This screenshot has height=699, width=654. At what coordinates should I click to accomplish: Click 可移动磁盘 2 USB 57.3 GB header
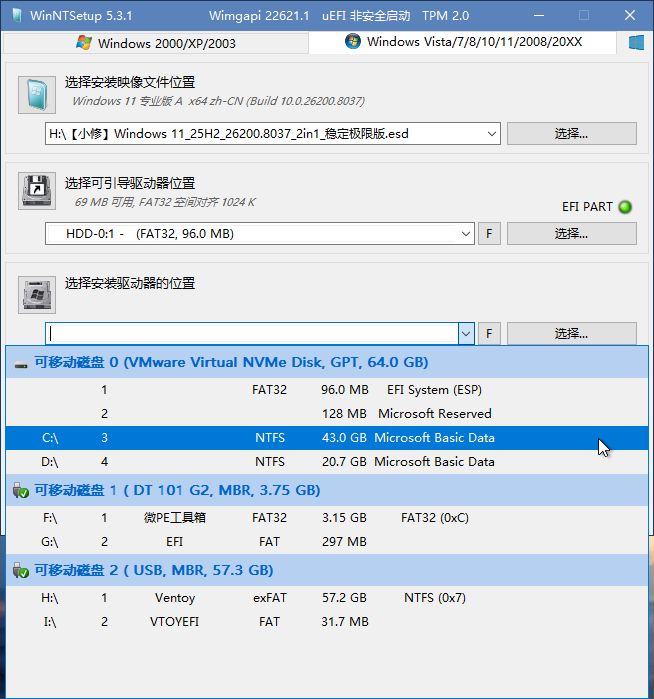(x=327, y=570)
